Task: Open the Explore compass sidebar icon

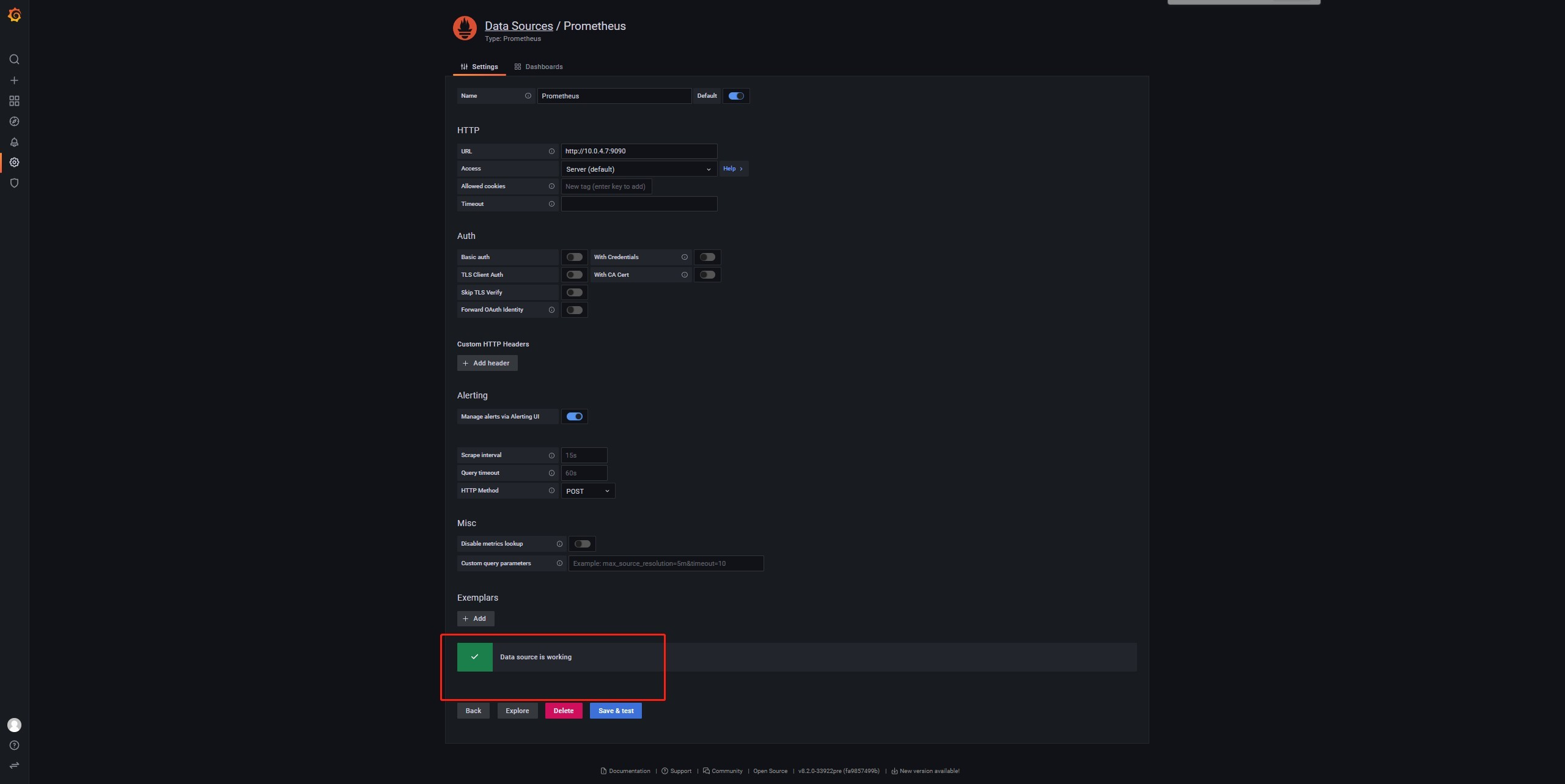Action: click(x=14, y=122)
